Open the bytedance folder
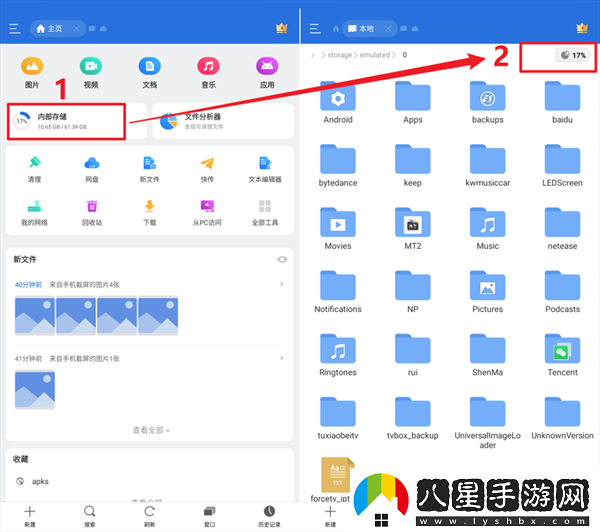This screenshot has height=532, width=600. [x=338, y=166]
